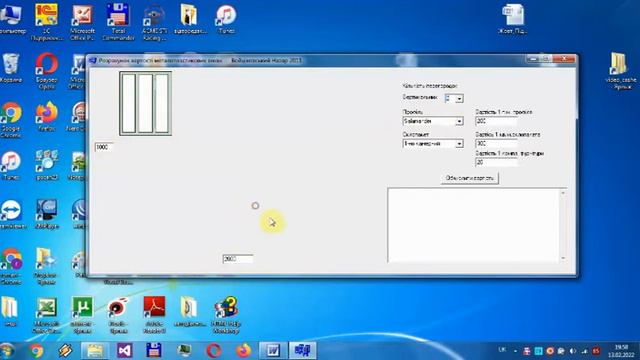Launch Opera browser desktop shortcut
The height and width of the screenshot is (360, 640).
click(x=46, y=71)
